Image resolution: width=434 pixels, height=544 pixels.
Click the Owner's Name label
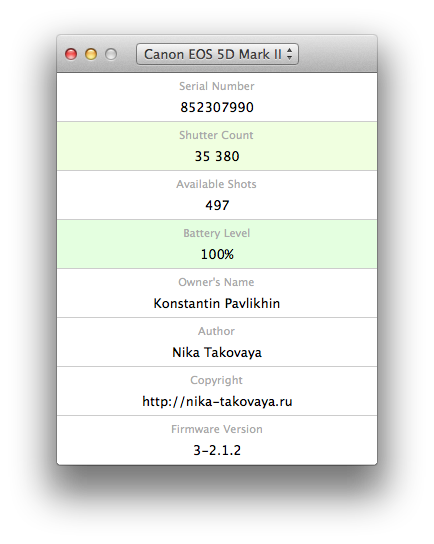point(216,282)
